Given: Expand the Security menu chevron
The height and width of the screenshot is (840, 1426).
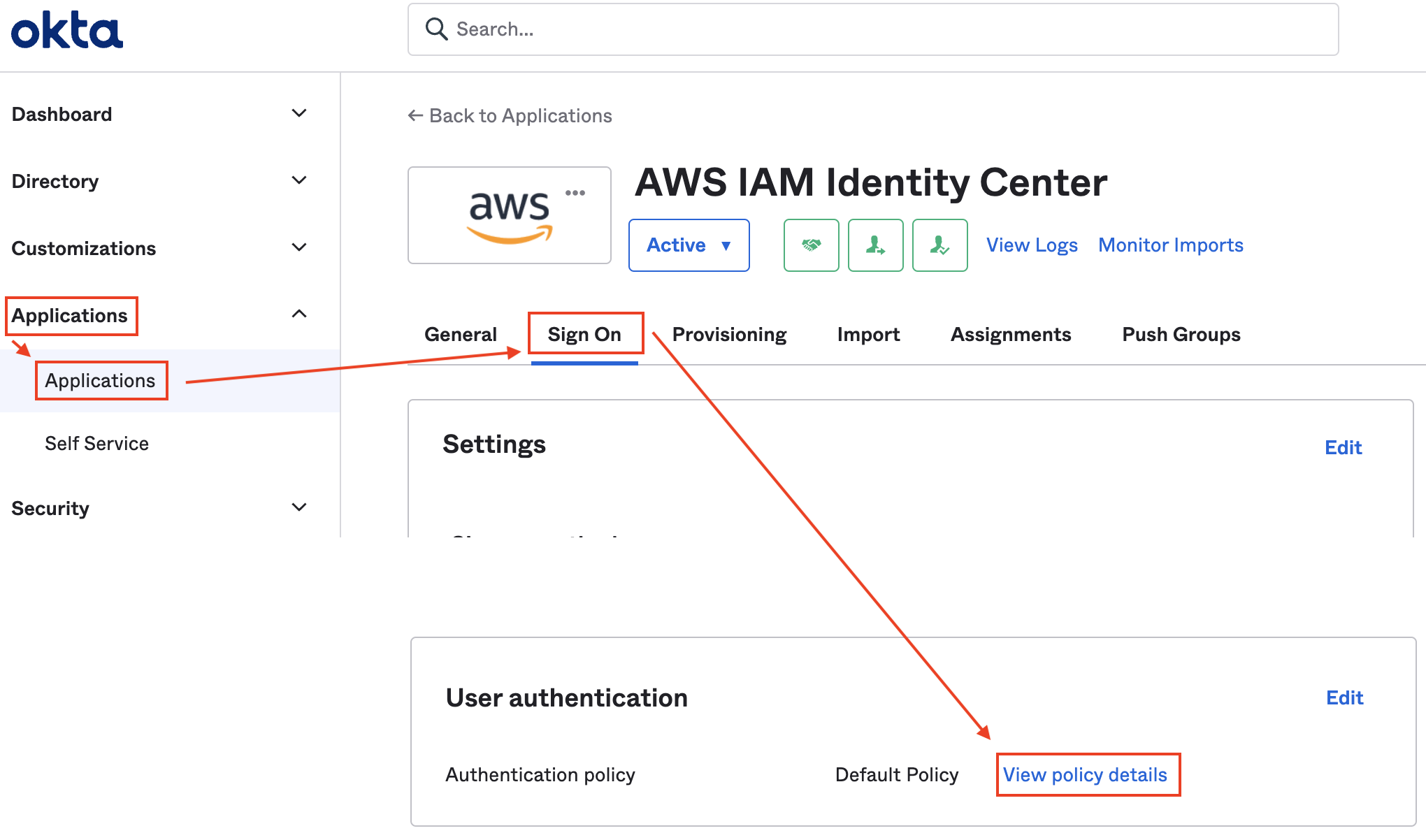Looking at the screenshot, I should point(299,507).
